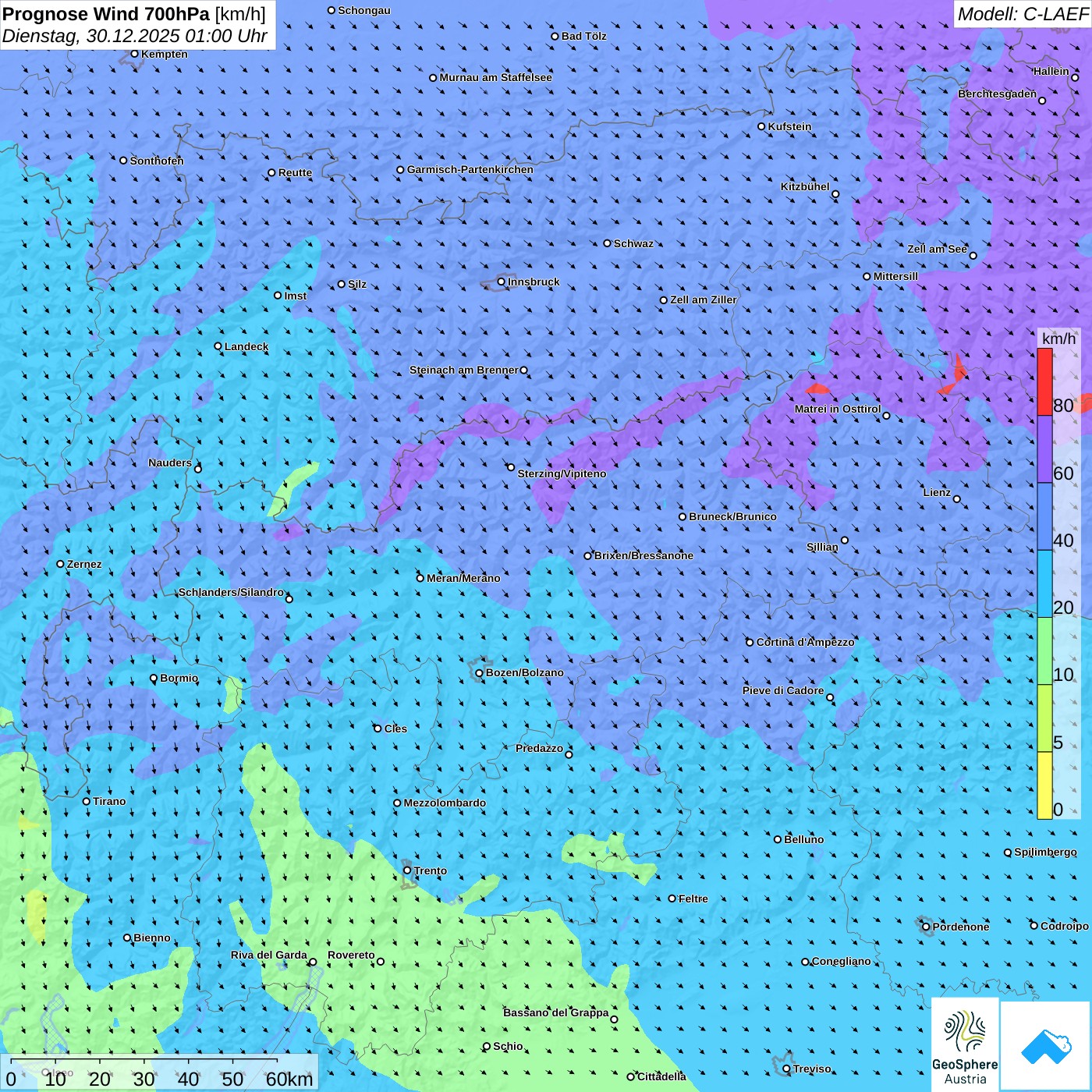Click the Sillian location dot

tap(845, 540)
